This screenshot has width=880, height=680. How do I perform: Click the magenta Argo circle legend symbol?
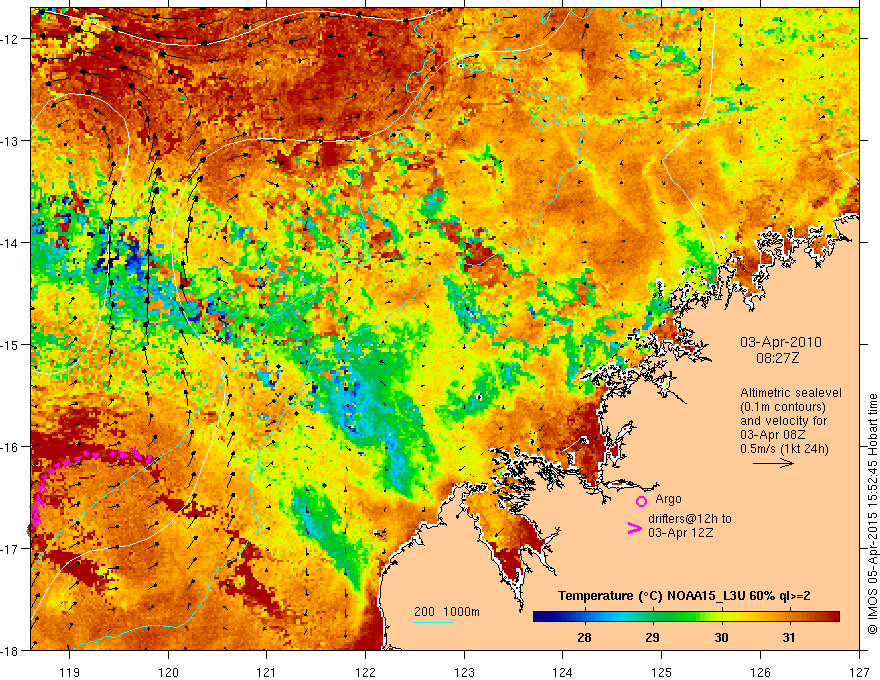641,501
